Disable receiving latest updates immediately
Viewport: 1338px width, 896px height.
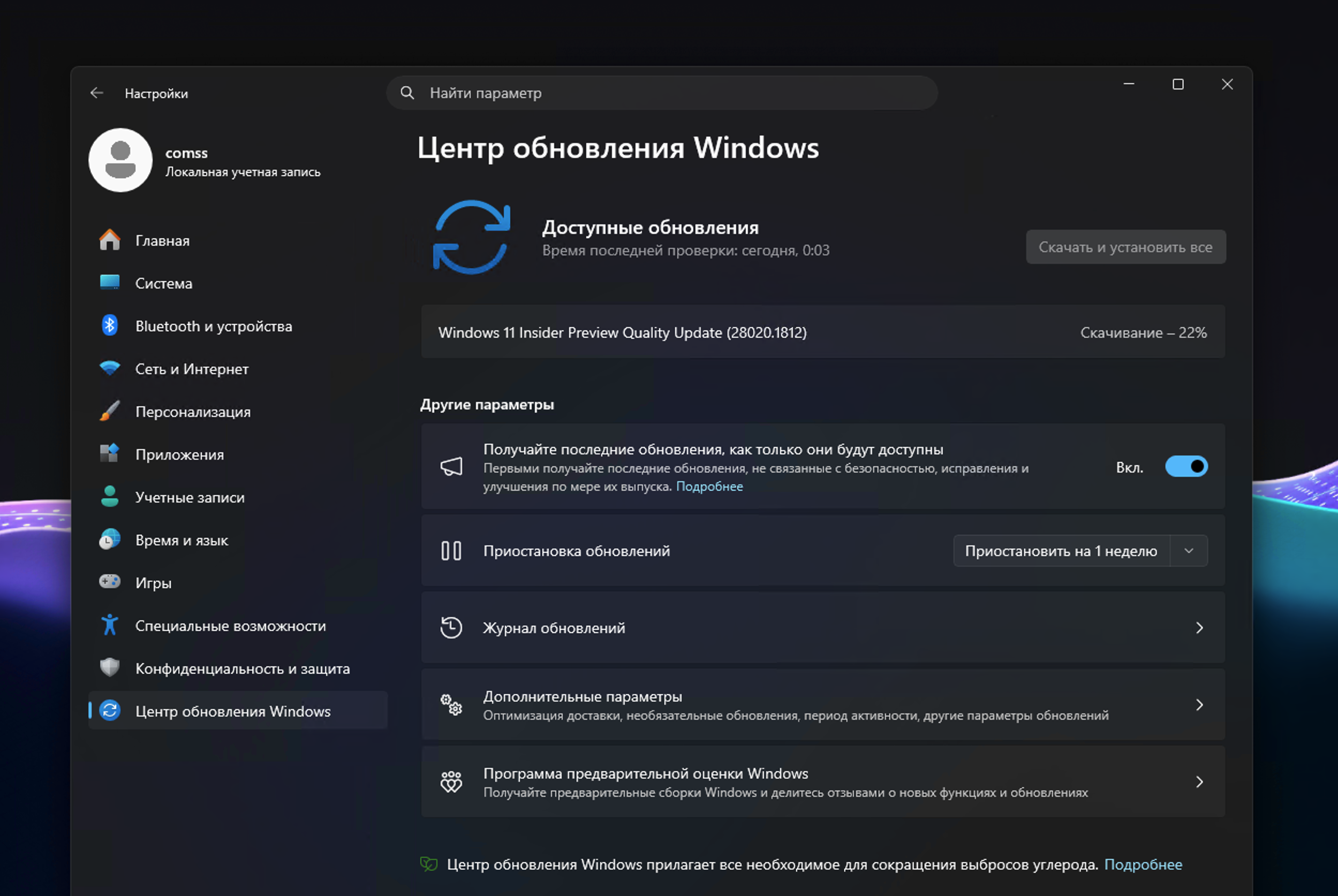[x=1186, y=466]
